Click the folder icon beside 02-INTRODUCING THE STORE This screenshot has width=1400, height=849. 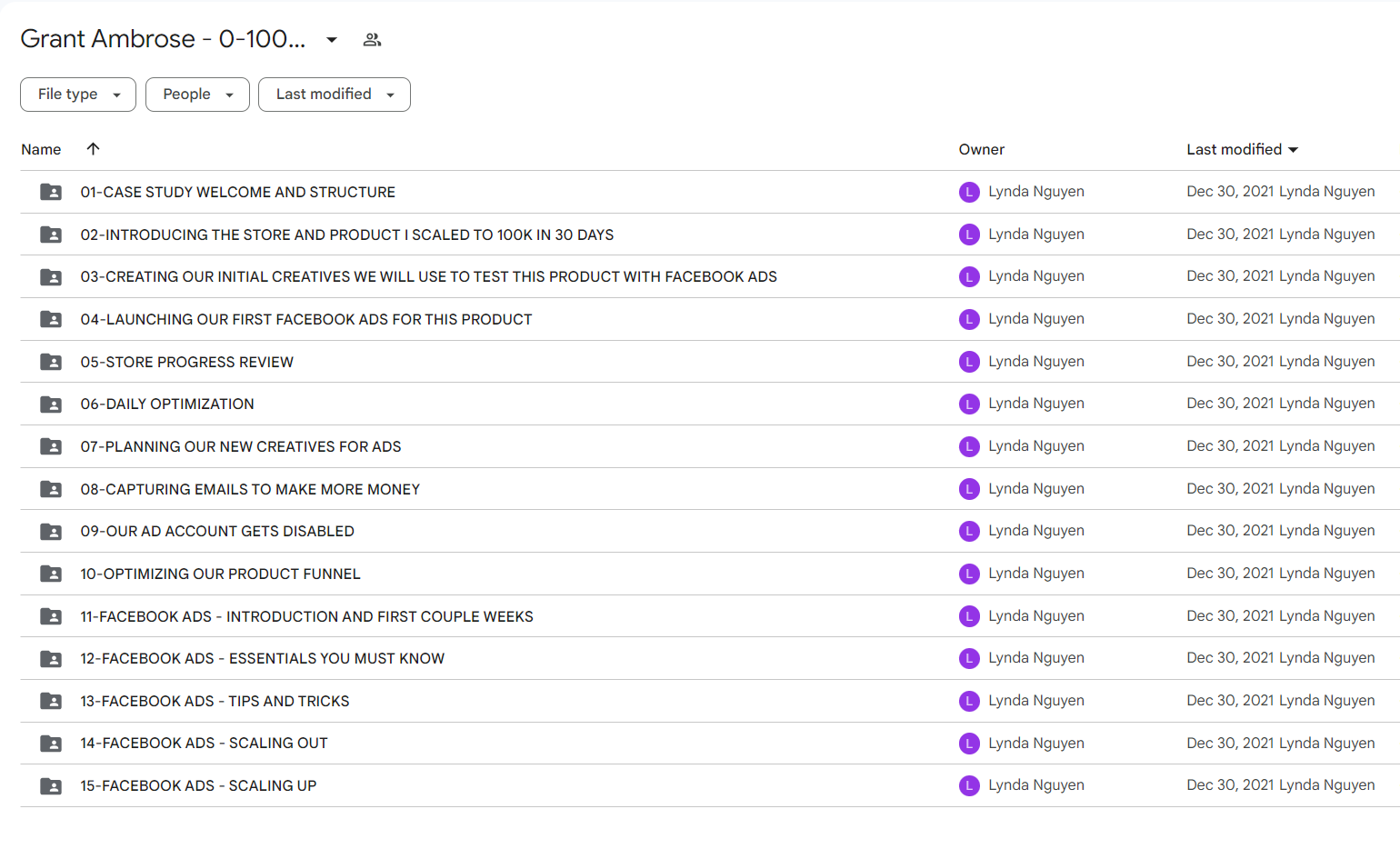click(x=51, y=235)
